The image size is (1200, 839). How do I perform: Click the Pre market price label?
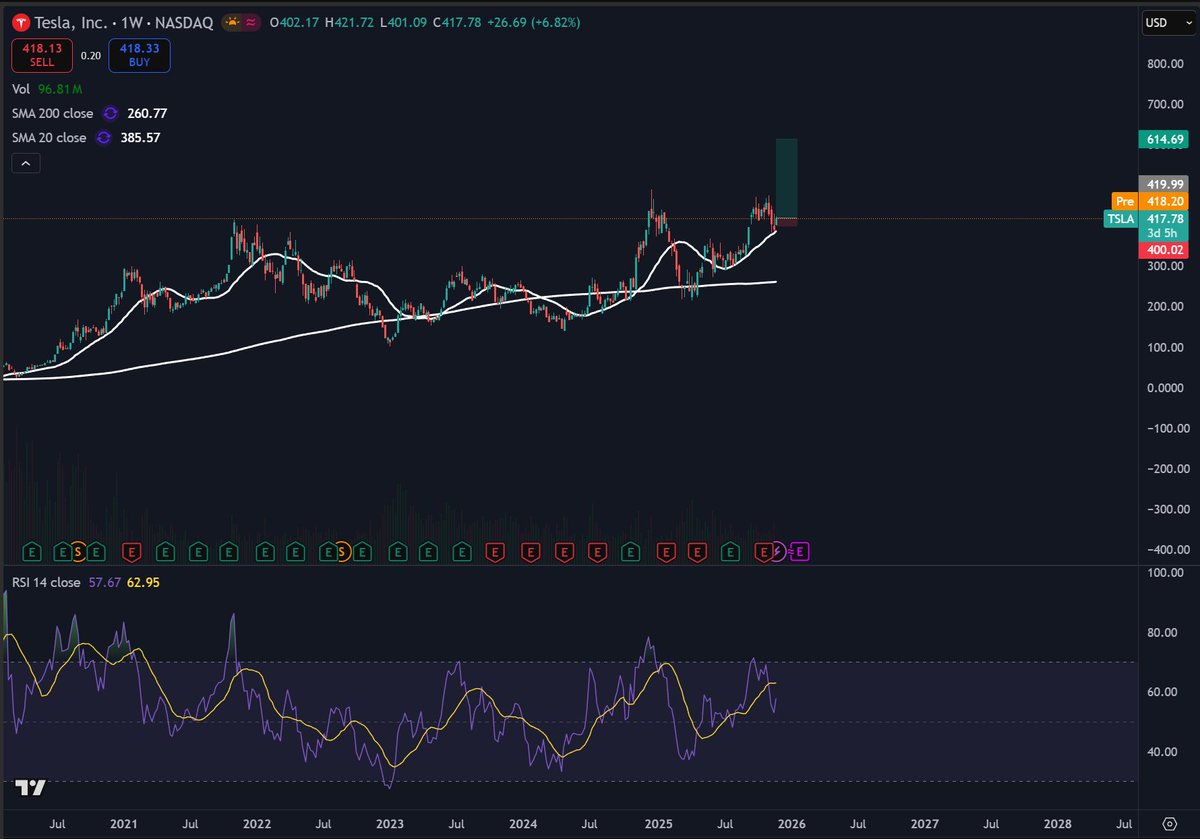(1125, 201)
